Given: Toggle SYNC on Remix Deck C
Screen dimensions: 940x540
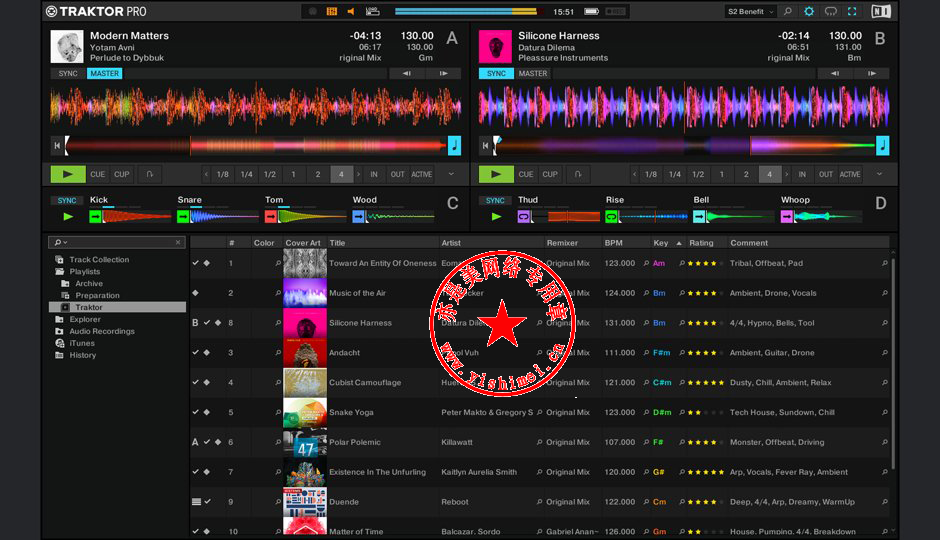Looking at the screenshot, I should (67, 201).
